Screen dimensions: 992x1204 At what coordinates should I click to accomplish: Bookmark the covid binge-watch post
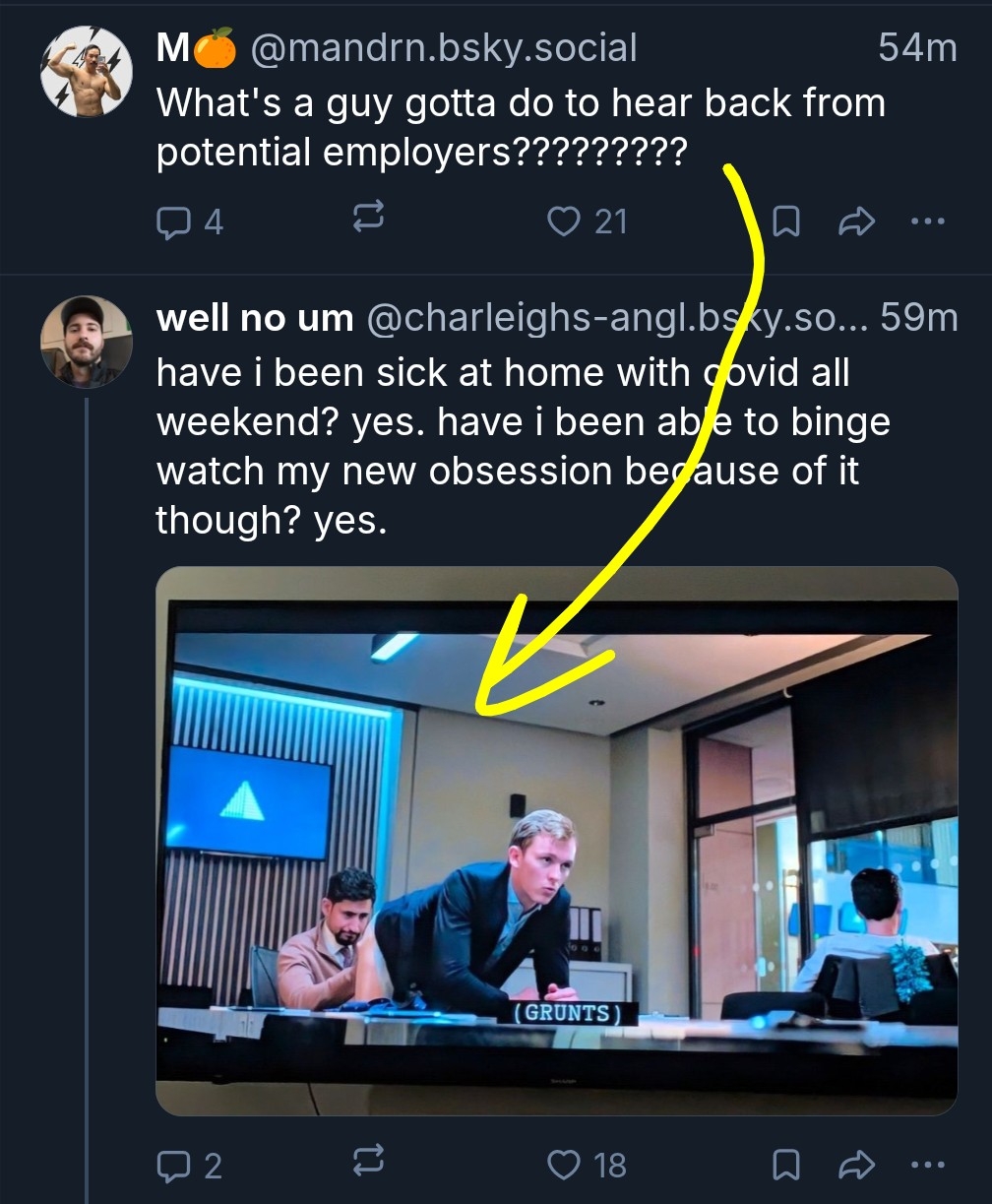click(x=784, y=1165)
